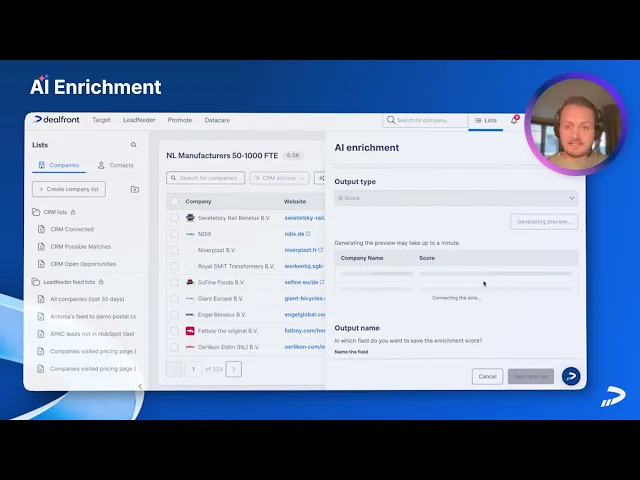
Task: Toggle the select-all checkbox in table header
Action: pos(175,201)
